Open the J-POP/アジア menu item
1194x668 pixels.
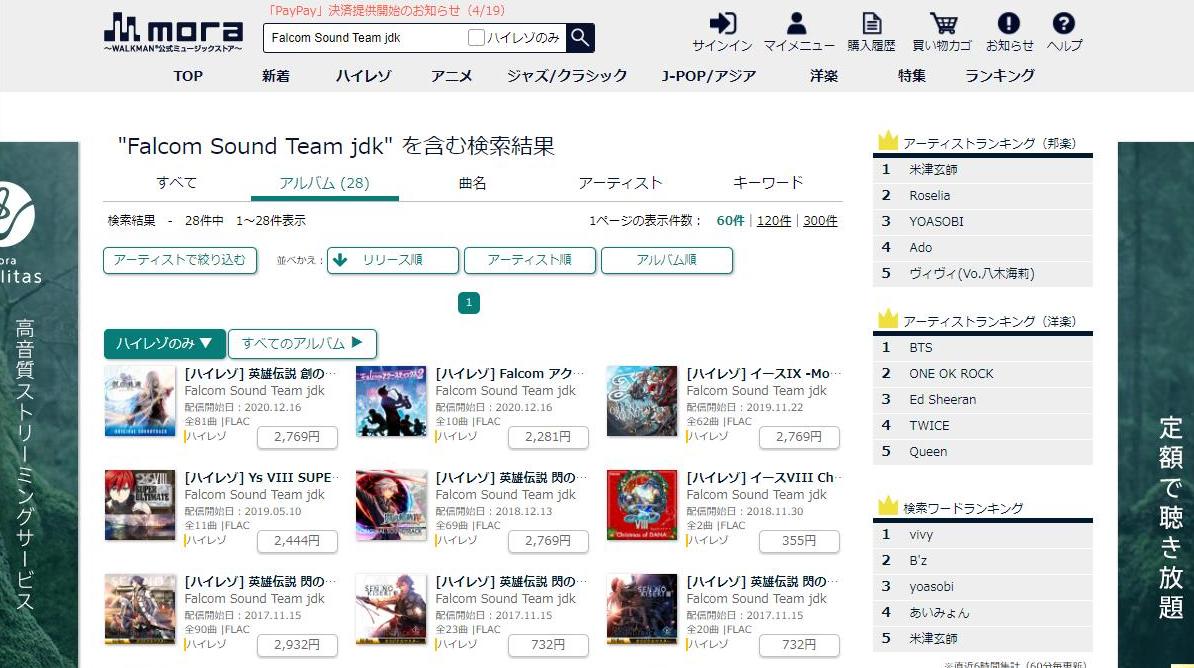(709, 76)
